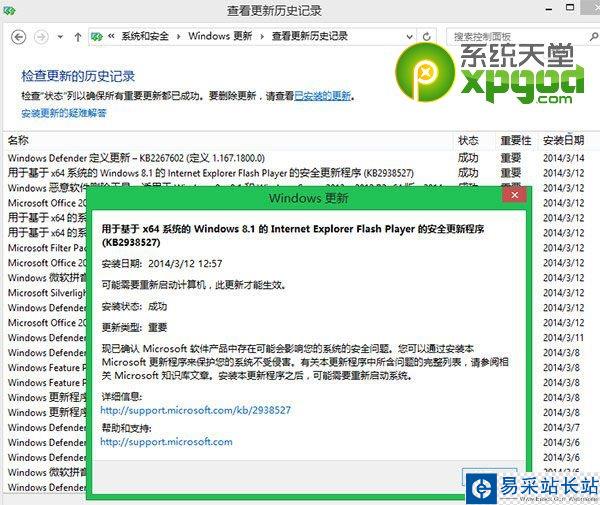Click the 2014/3/14 install date cell

coord(564,158)
